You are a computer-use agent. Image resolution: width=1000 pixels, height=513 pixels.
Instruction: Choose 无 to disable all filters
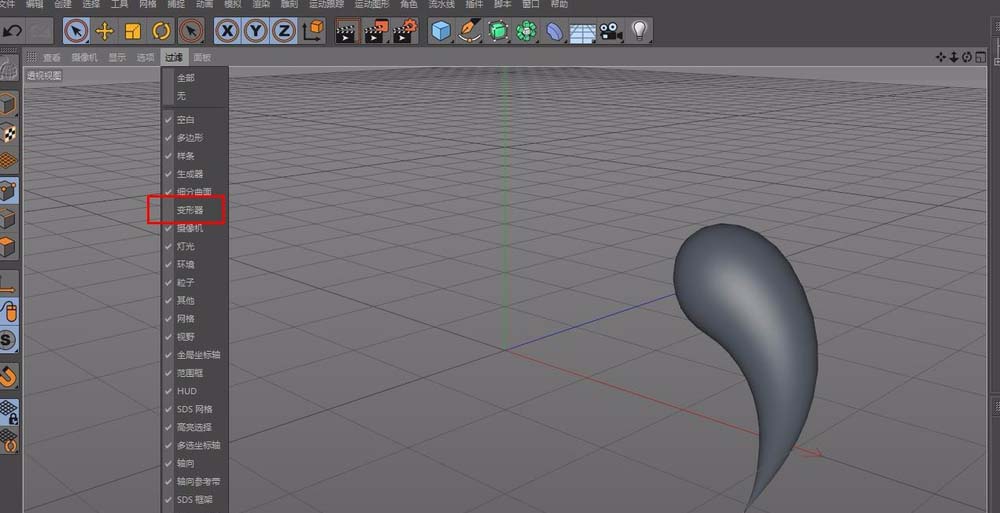[181, 96]
